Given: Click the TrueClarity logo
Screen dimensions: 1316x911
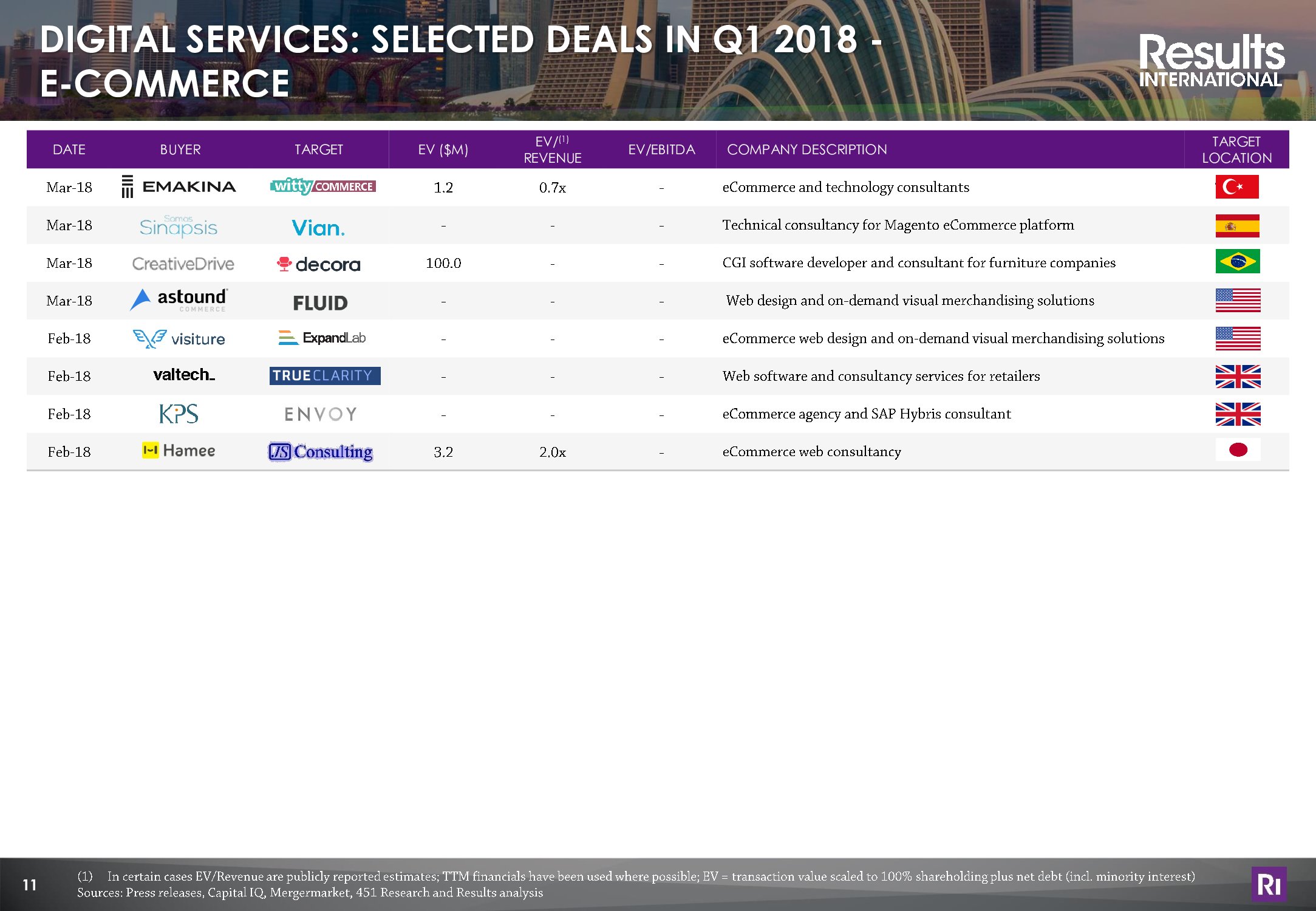Looking at the screenshot, I should click(325, 376).
